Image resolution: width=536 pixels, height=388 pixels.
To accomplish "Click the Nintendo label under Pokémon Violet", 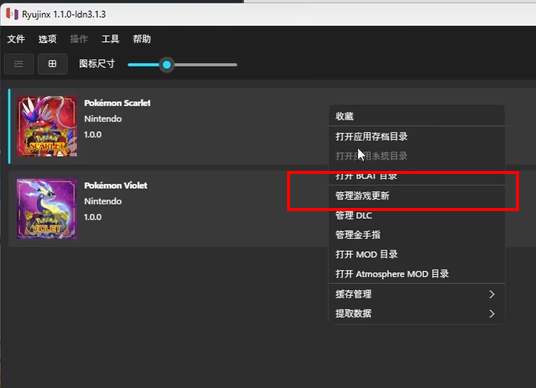I will (103, 201).
